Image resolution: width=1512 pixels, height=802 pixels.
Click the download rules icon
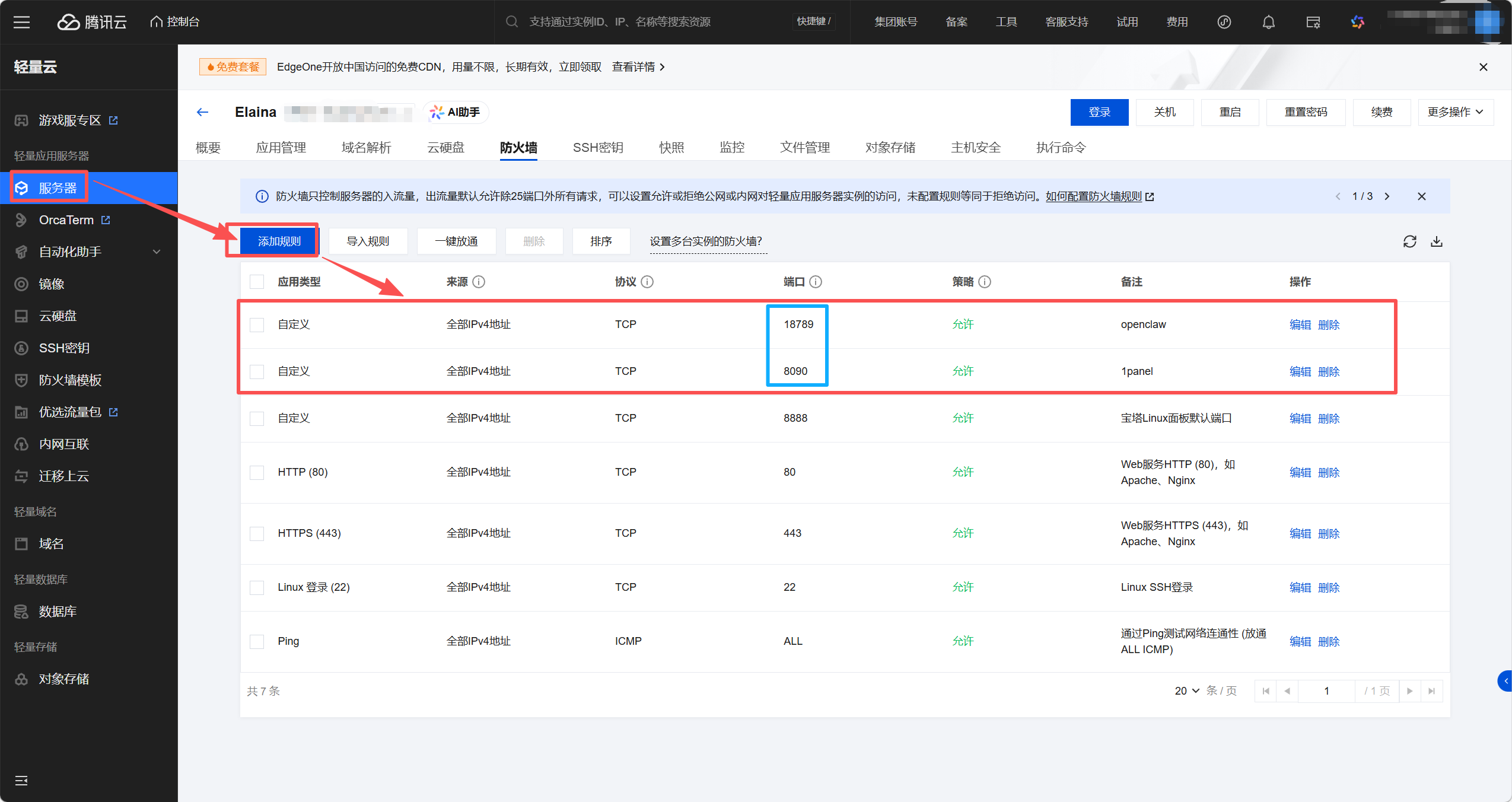click(x=1436, y=241)
